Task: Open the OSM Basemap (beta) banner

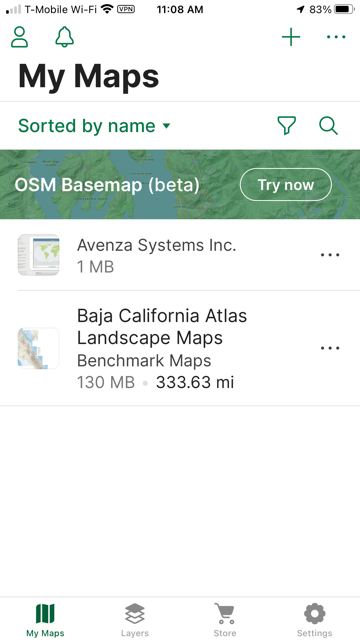Action: 180,184
